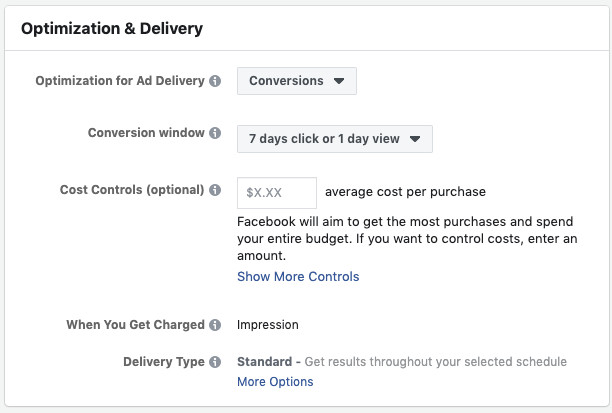The width and height of the screenshot is (612, 413).
Task: Click the Delivery Type label
Action: [161, 362]
